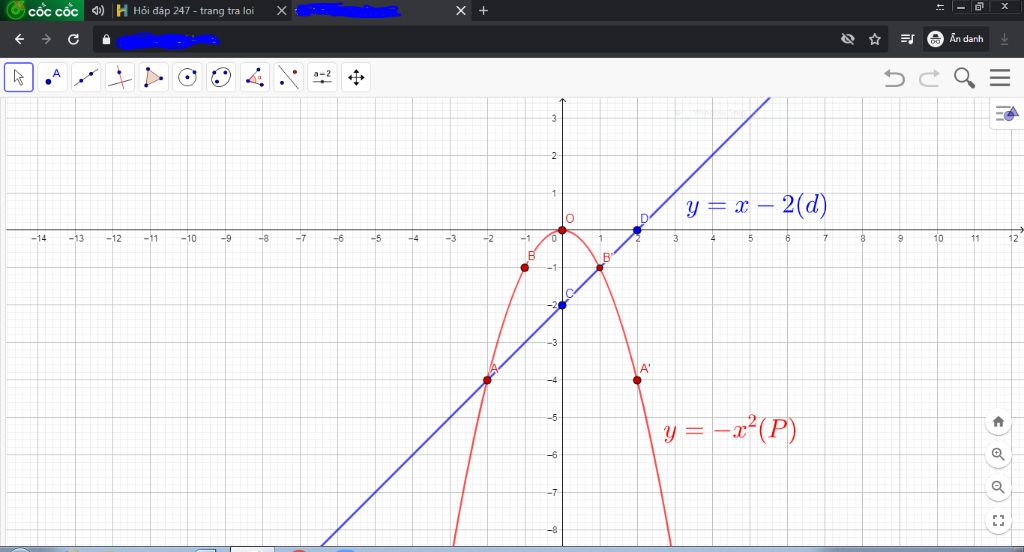Open the media playlist icon

click(907, 39)
